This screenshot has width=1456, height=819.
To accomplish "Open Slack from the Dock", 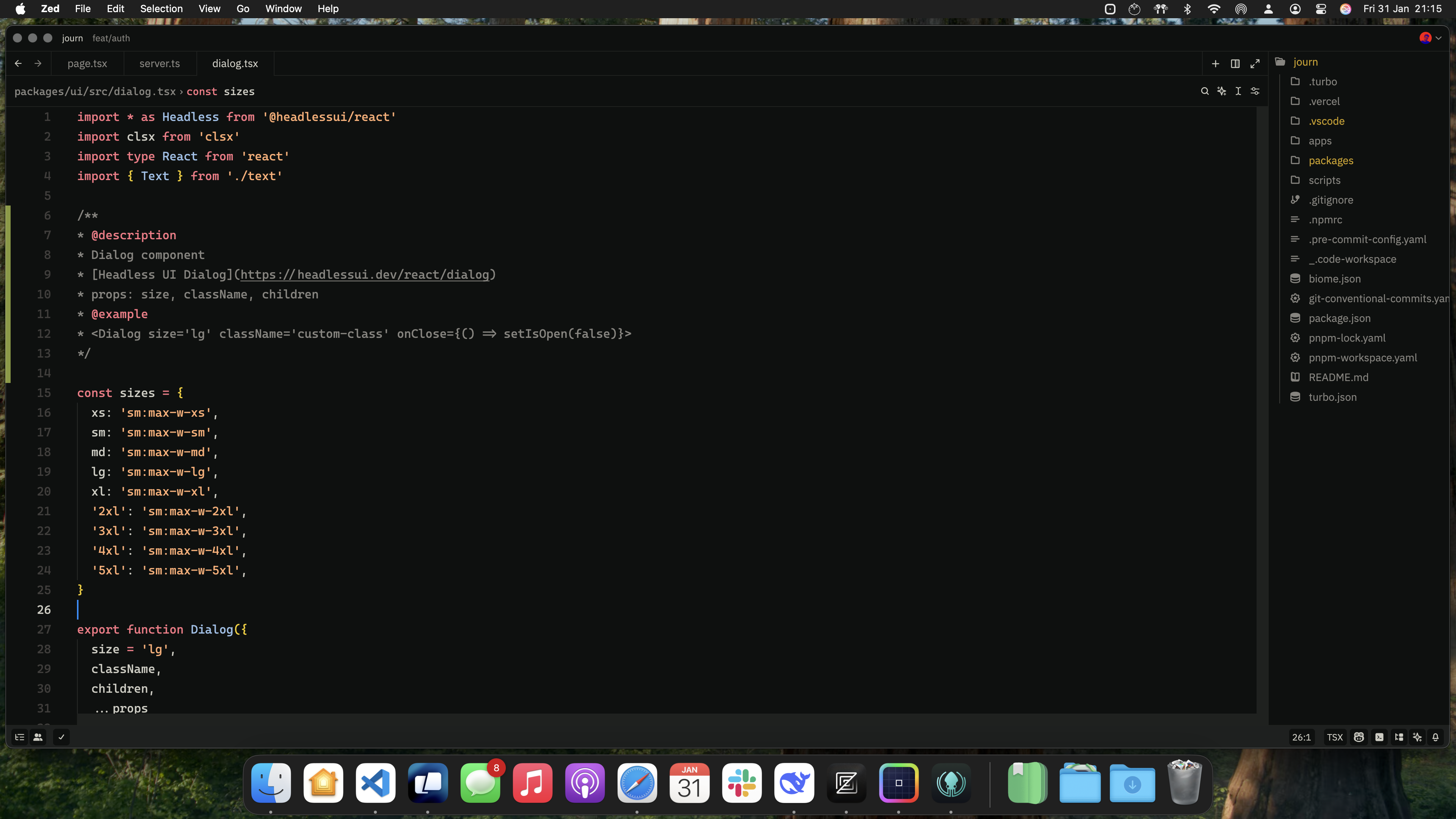I will [742, 783].
